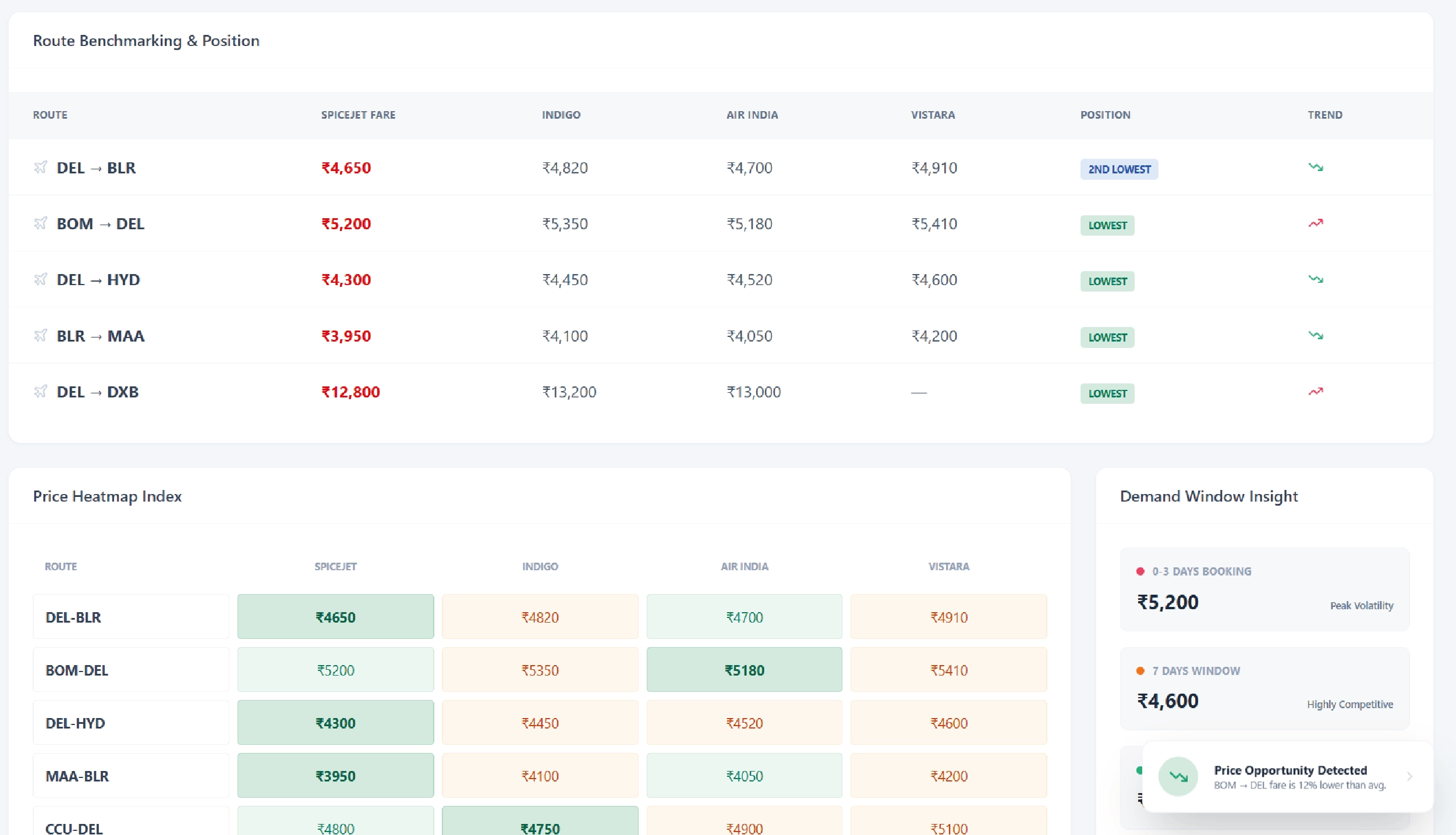Click the 2ND LOWEST badge for DEL → BLR

tap(1119, 169)
